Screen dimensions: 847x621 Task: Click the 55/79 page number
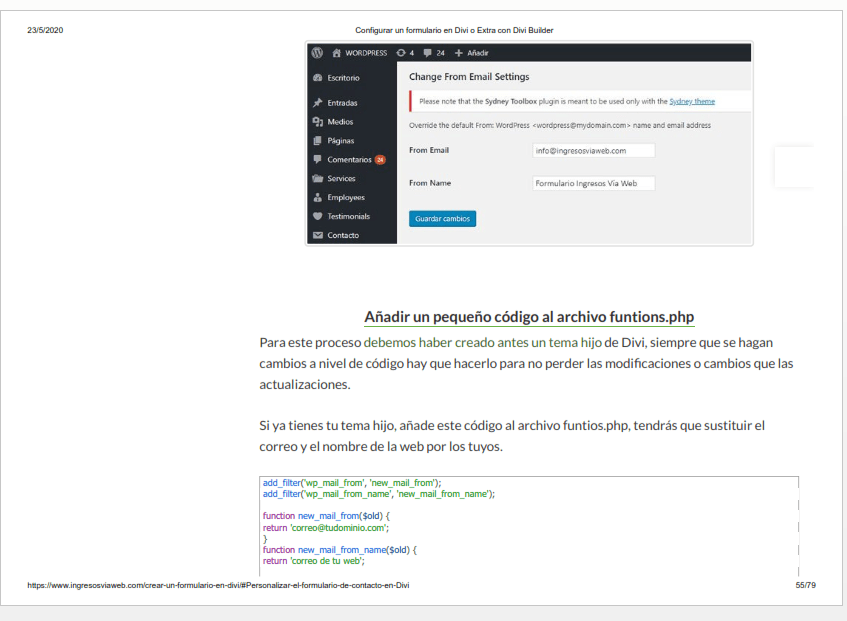[x=805, y=585]
